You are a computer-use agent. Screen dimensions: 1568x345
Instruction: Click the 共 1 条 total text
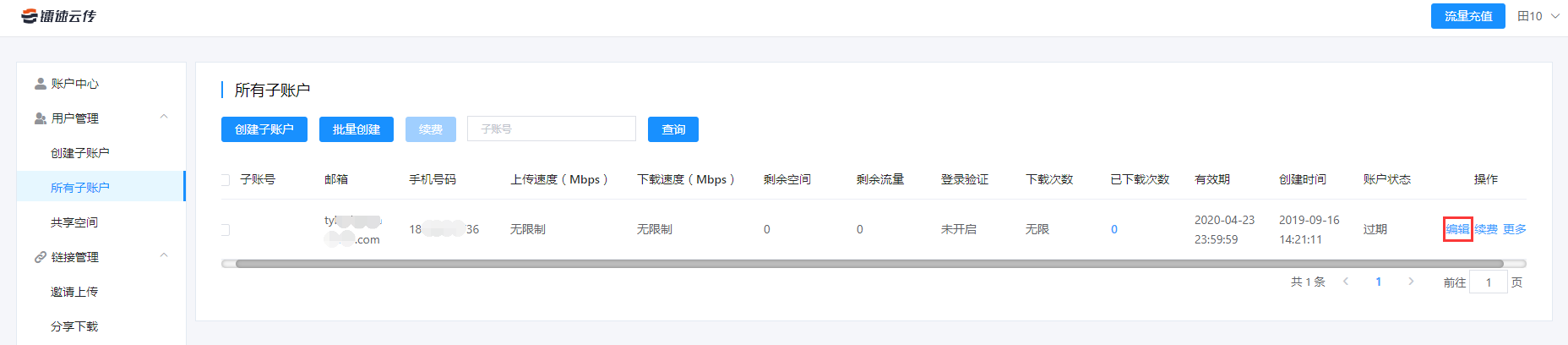pyautogui.click(x=1308, y=282)
